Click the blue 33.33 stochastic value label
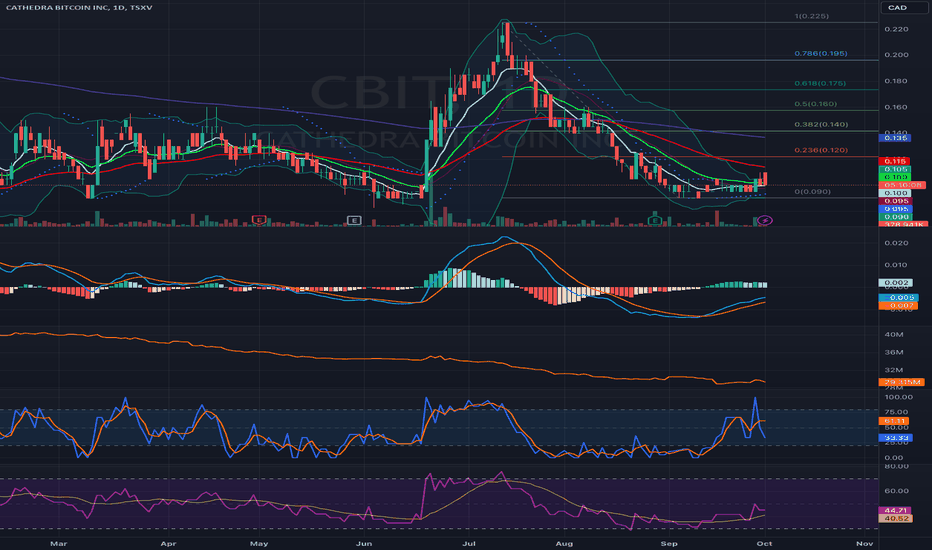Image resolution: width=932 pixels, height=550 pixels. tap(895, 438)
